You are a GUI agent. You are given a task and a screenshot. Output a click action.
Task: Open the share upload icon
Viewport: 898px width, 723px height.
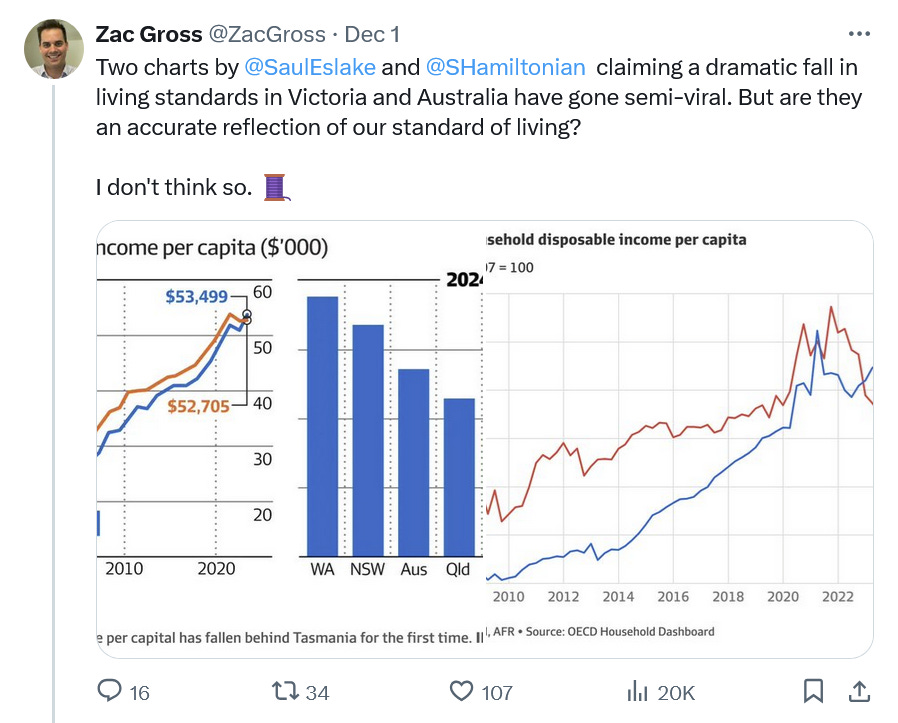point(858,691)
